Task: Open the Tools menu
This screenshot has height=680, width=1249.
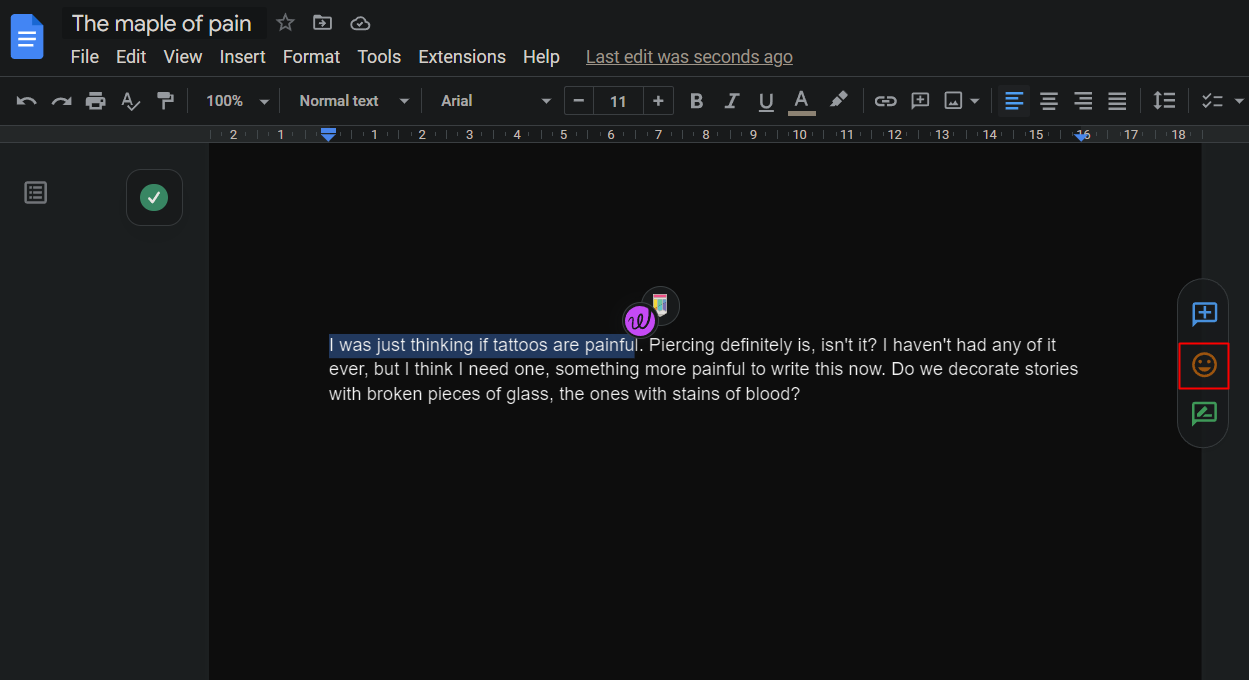Action: coord(380,57)
